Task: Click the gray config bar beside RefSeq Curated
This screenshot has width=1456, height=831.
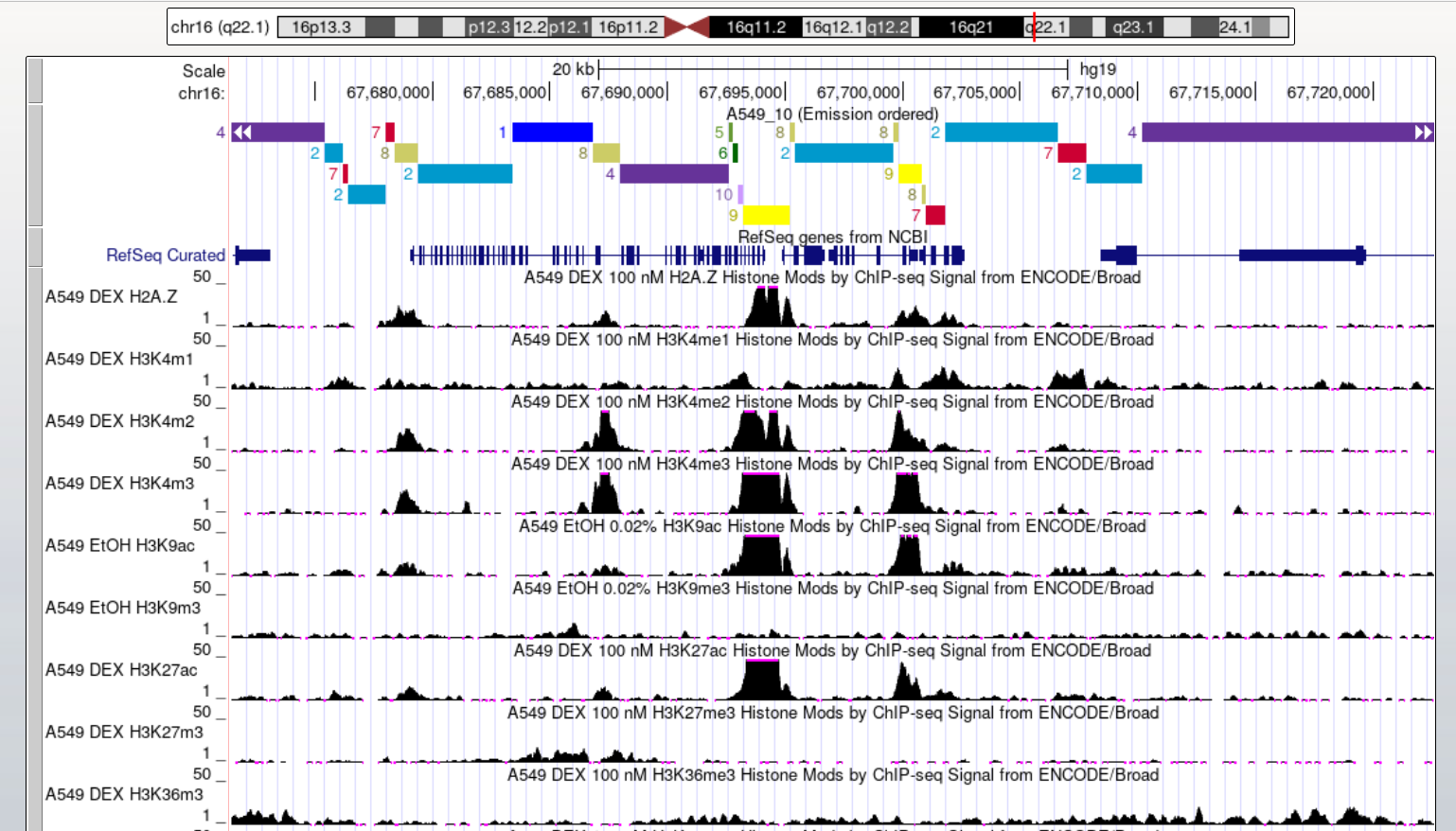Action: pyautogui.click(x=35, y=248)
